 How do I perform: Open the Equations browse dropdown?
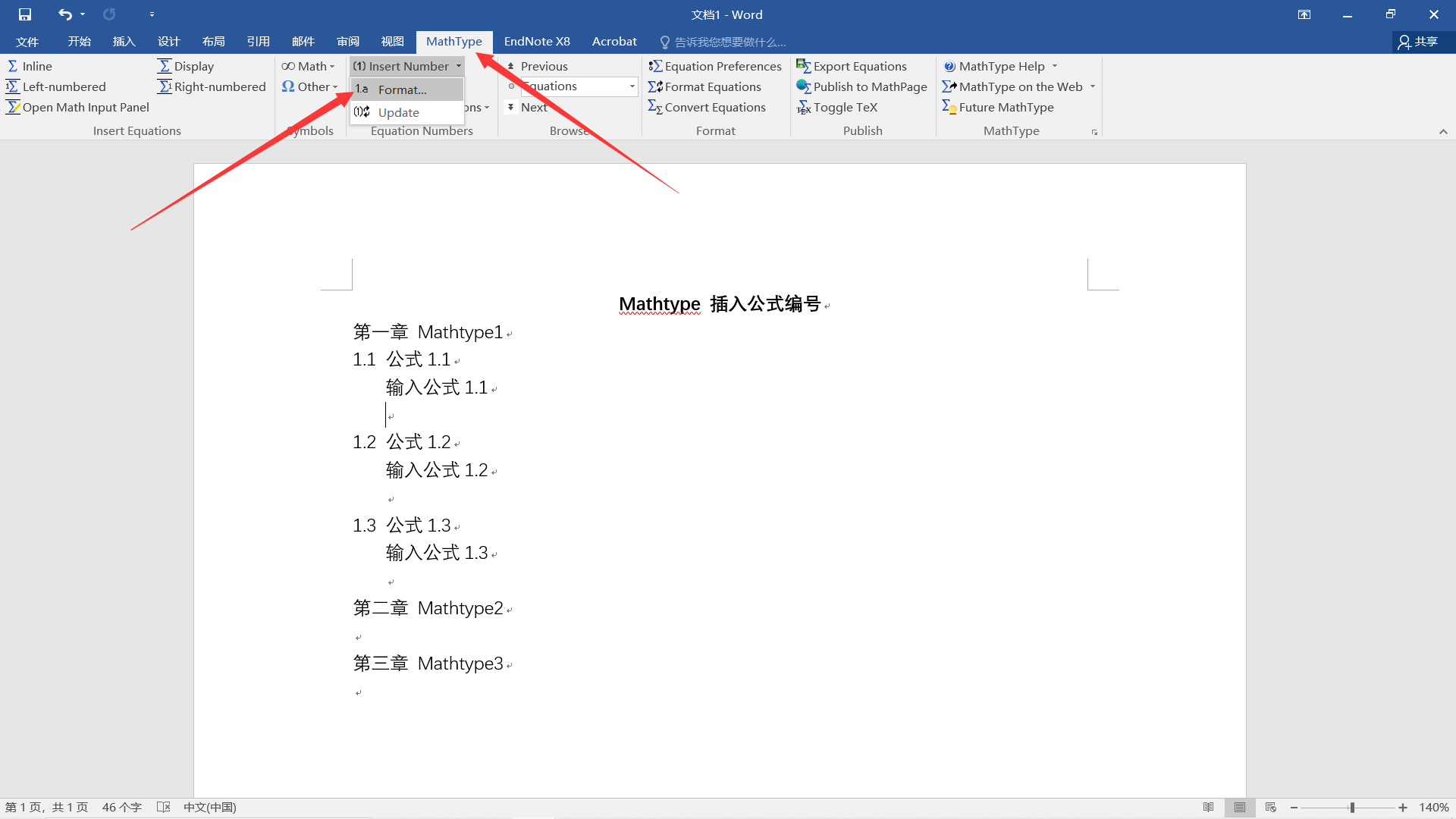pyautogui.click(x=632, y=86)
